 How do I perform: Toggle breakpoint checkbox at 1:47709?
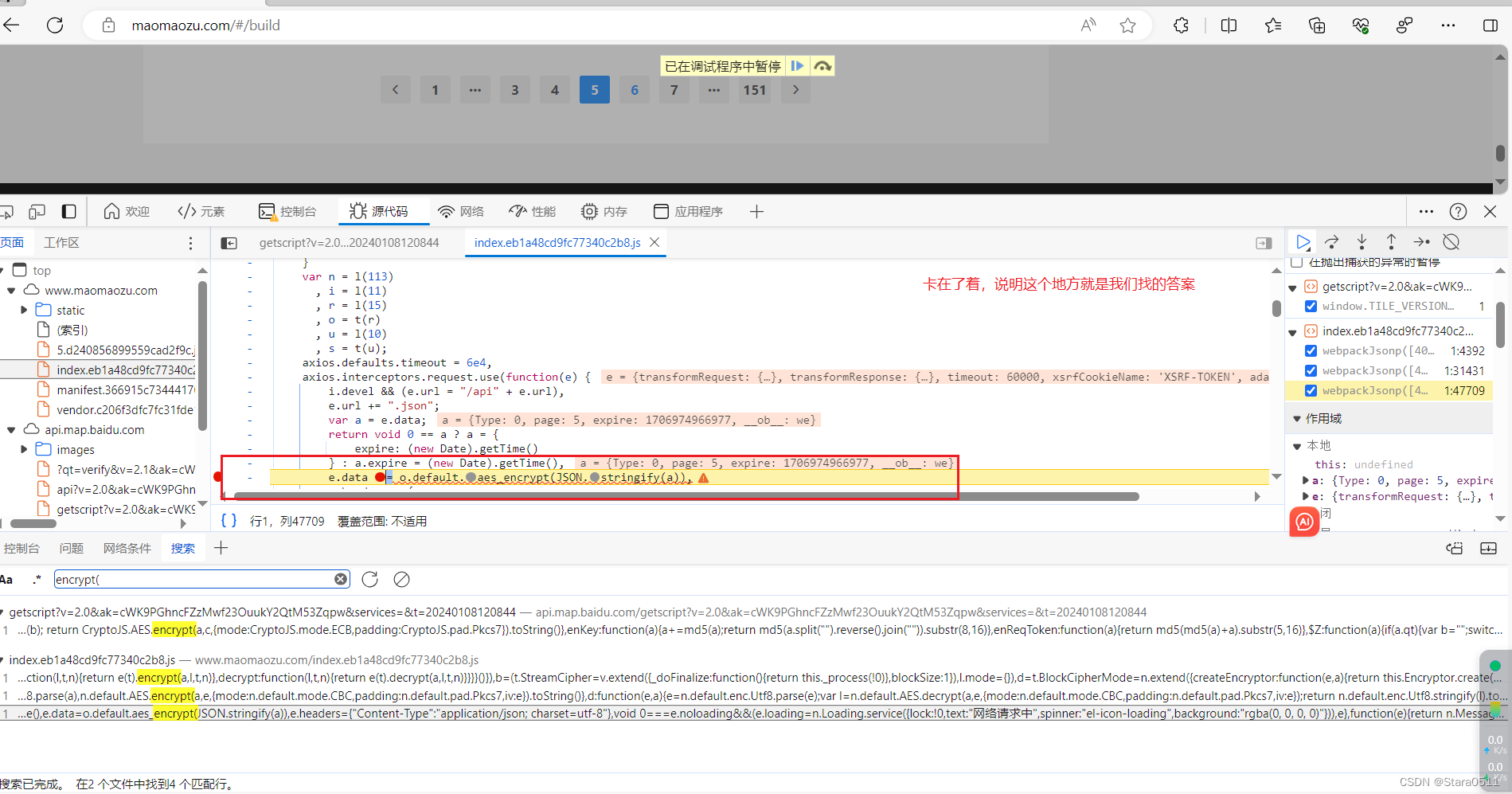pos(1311,390)
